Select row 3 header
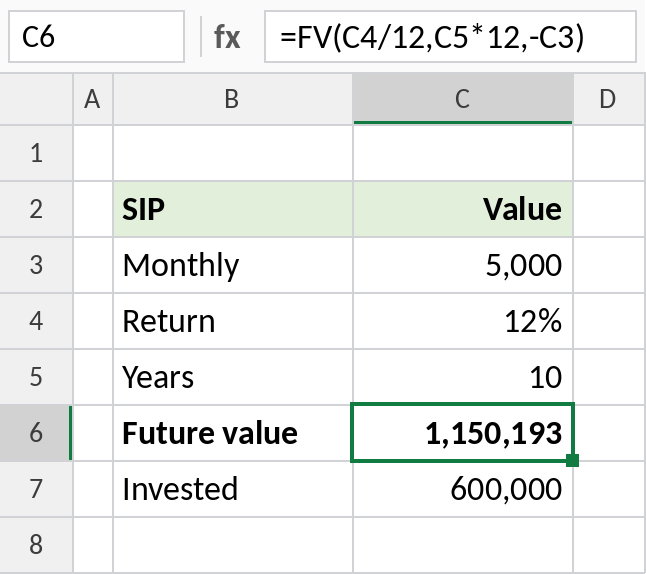Image resolution: width=646 pixels, height=574 pixels. pos(36,265)
